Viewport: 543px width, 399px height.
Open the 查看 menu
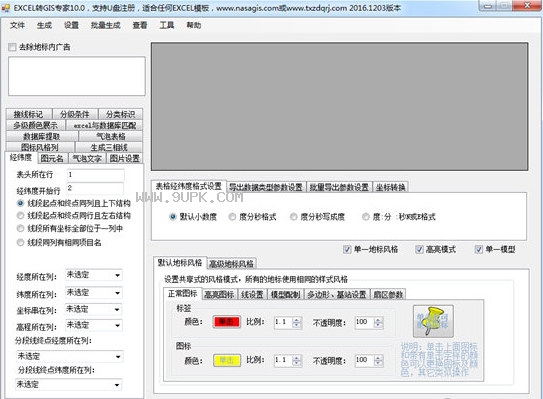140,25
